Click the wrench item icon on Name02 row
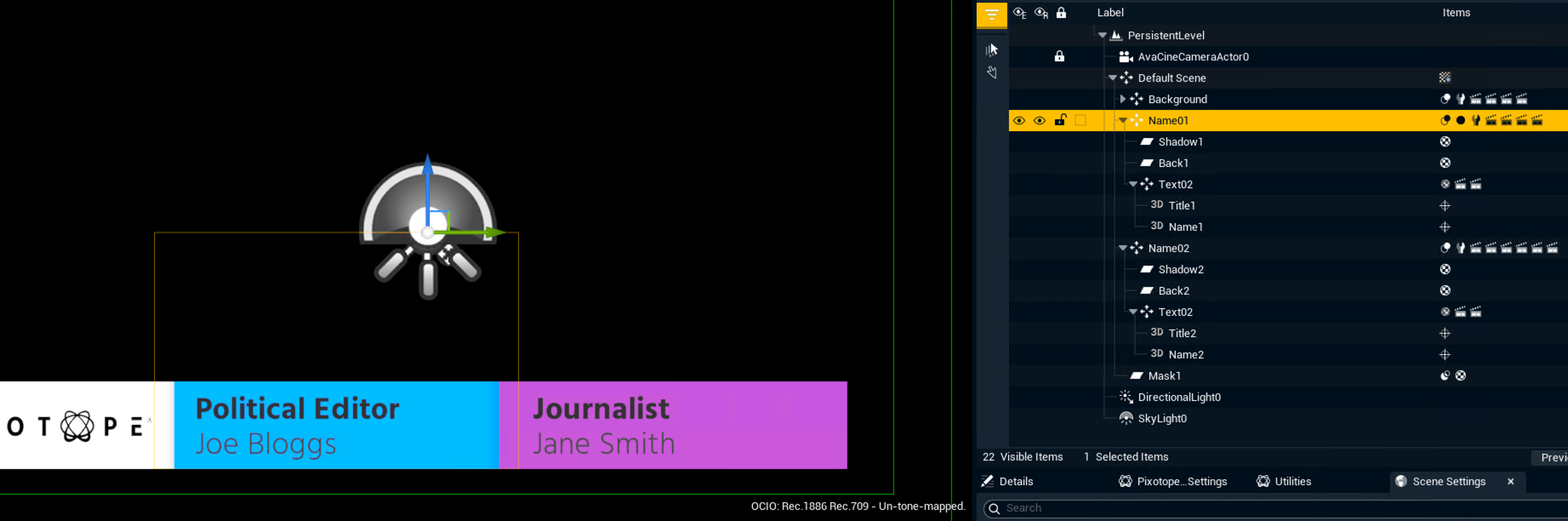Viewport: 1568px width, 521px height. pos(1461,248)
